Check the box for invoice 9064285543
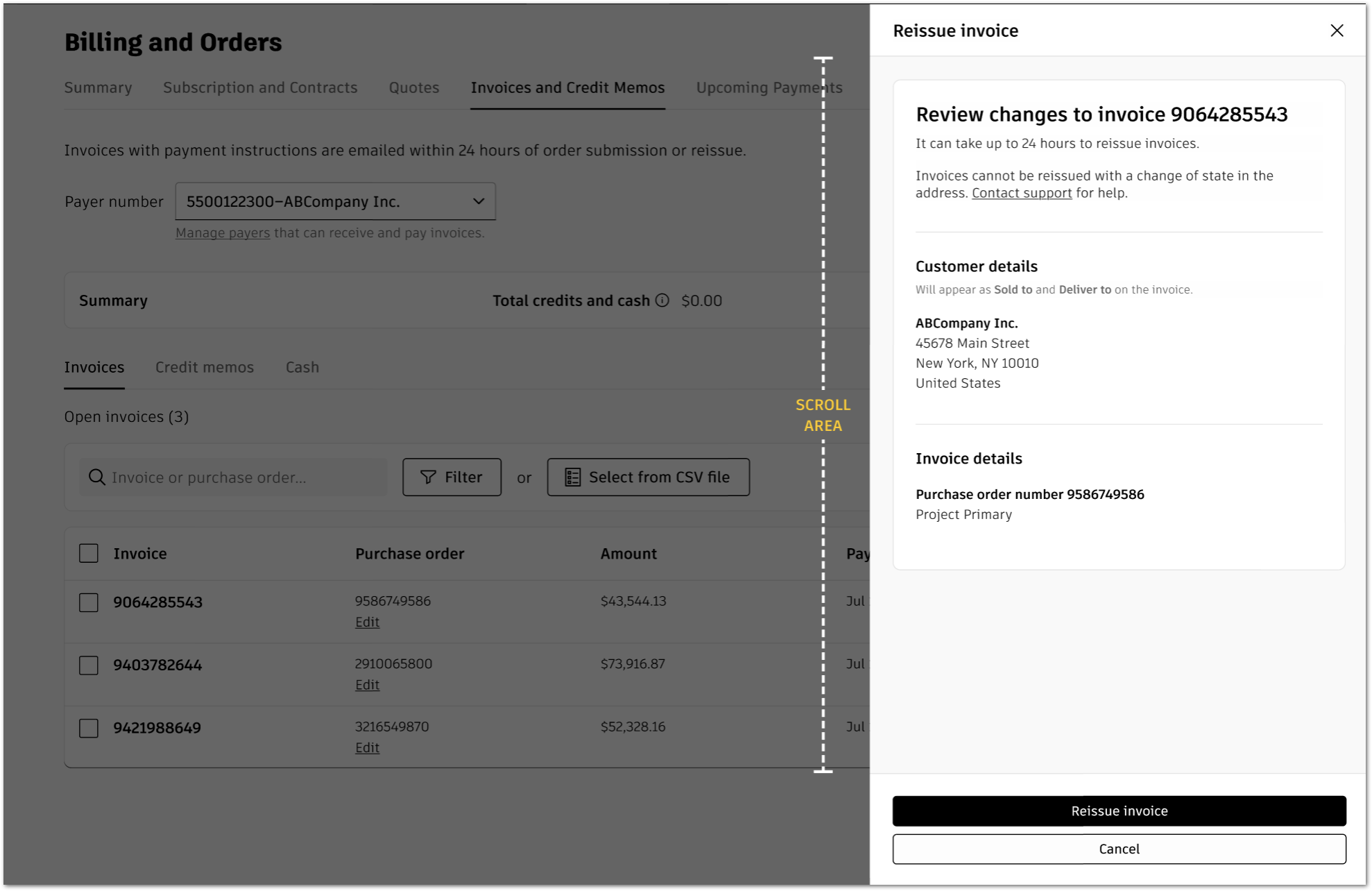The height and width of the screenshot is (891, 1372). 89,602
